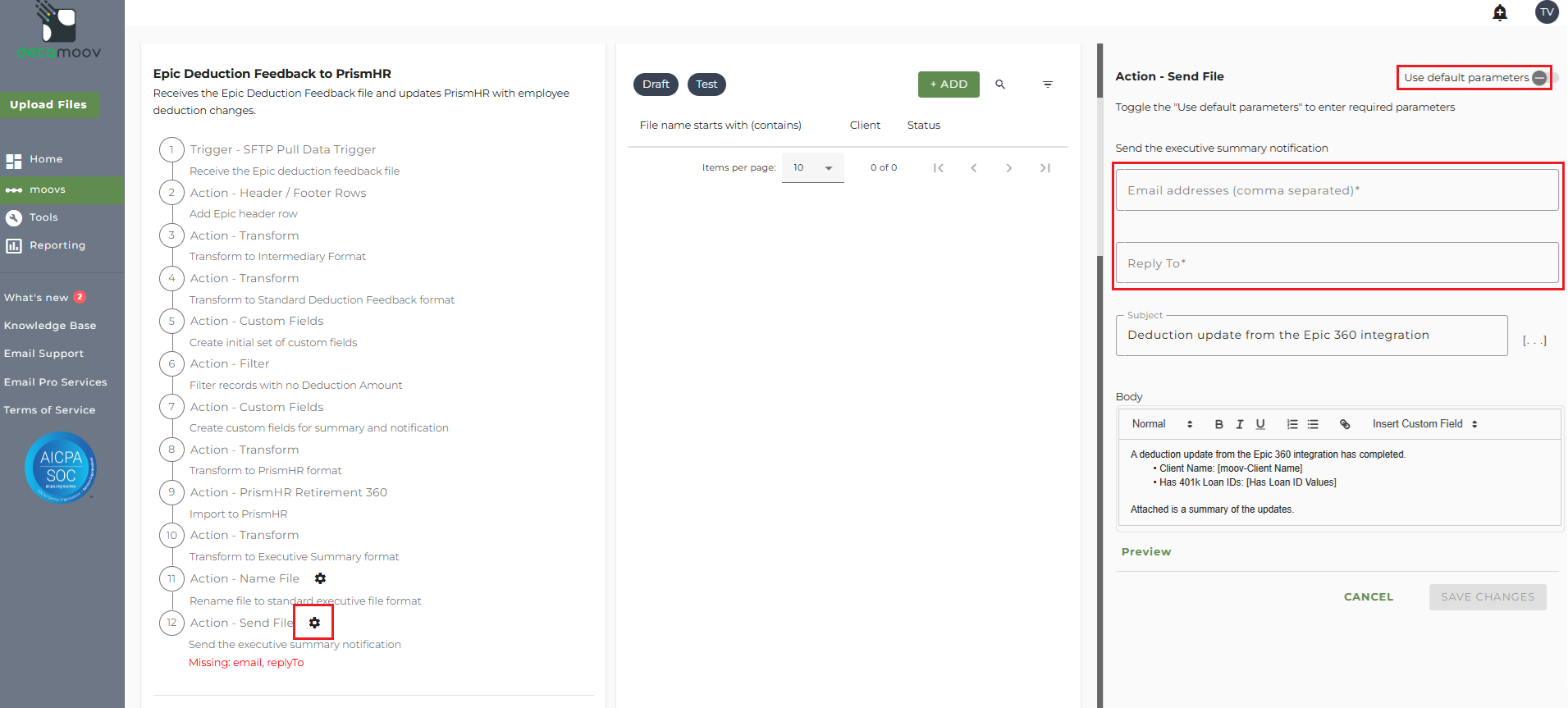Open settings gear for Send File step
Image resolution: width=1568 pixels, height=708 pixels.
(x=314, y=623)
